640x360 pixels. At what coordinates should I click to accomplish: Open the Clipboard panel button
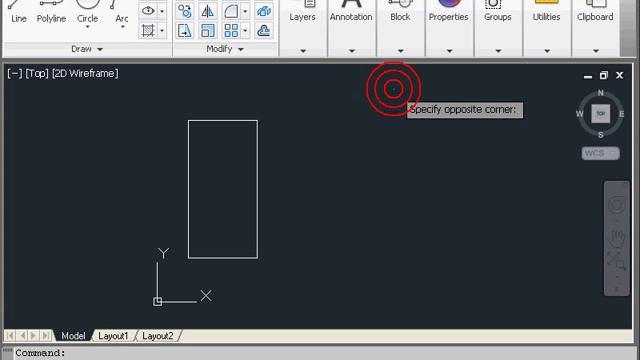[x=595, y=12]
